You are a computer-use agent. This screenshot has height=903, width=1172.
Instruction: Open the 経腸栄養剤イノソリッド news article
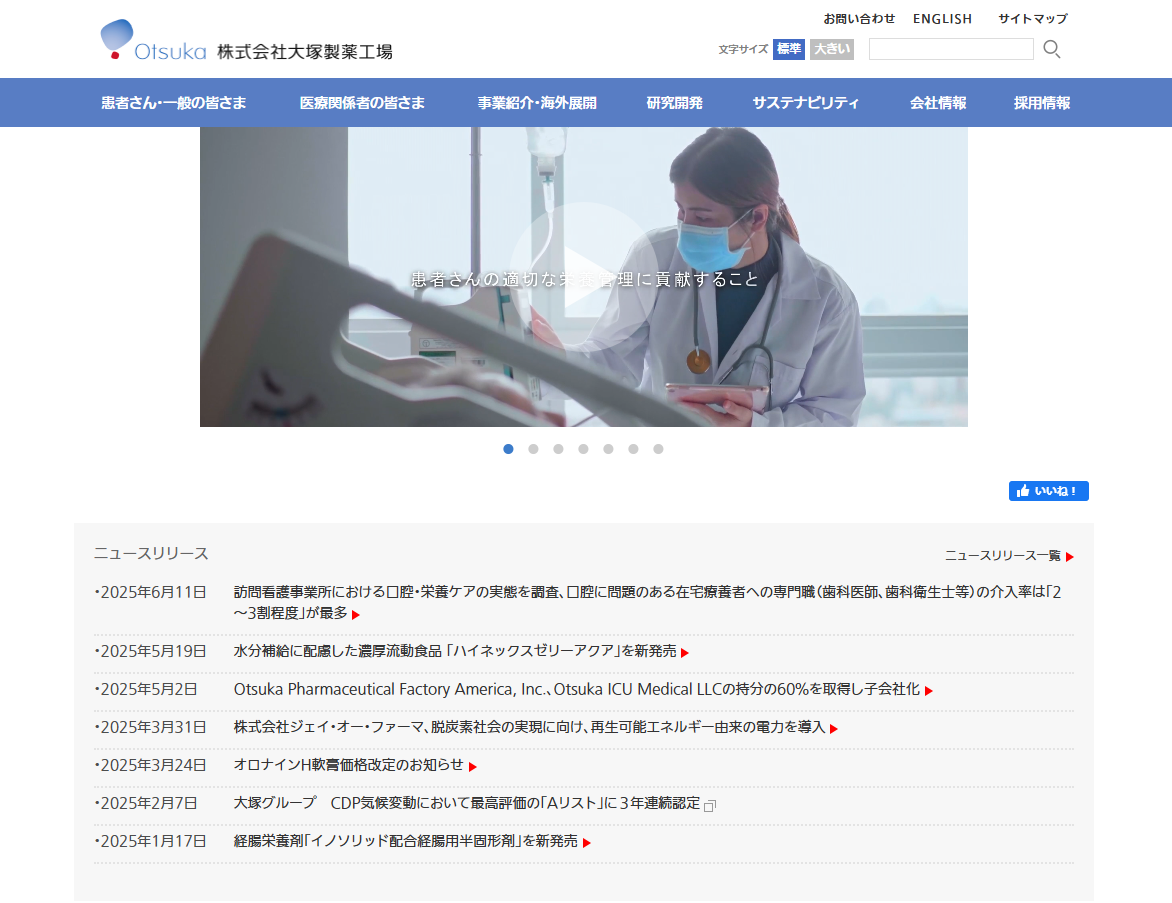click(405, 841)
